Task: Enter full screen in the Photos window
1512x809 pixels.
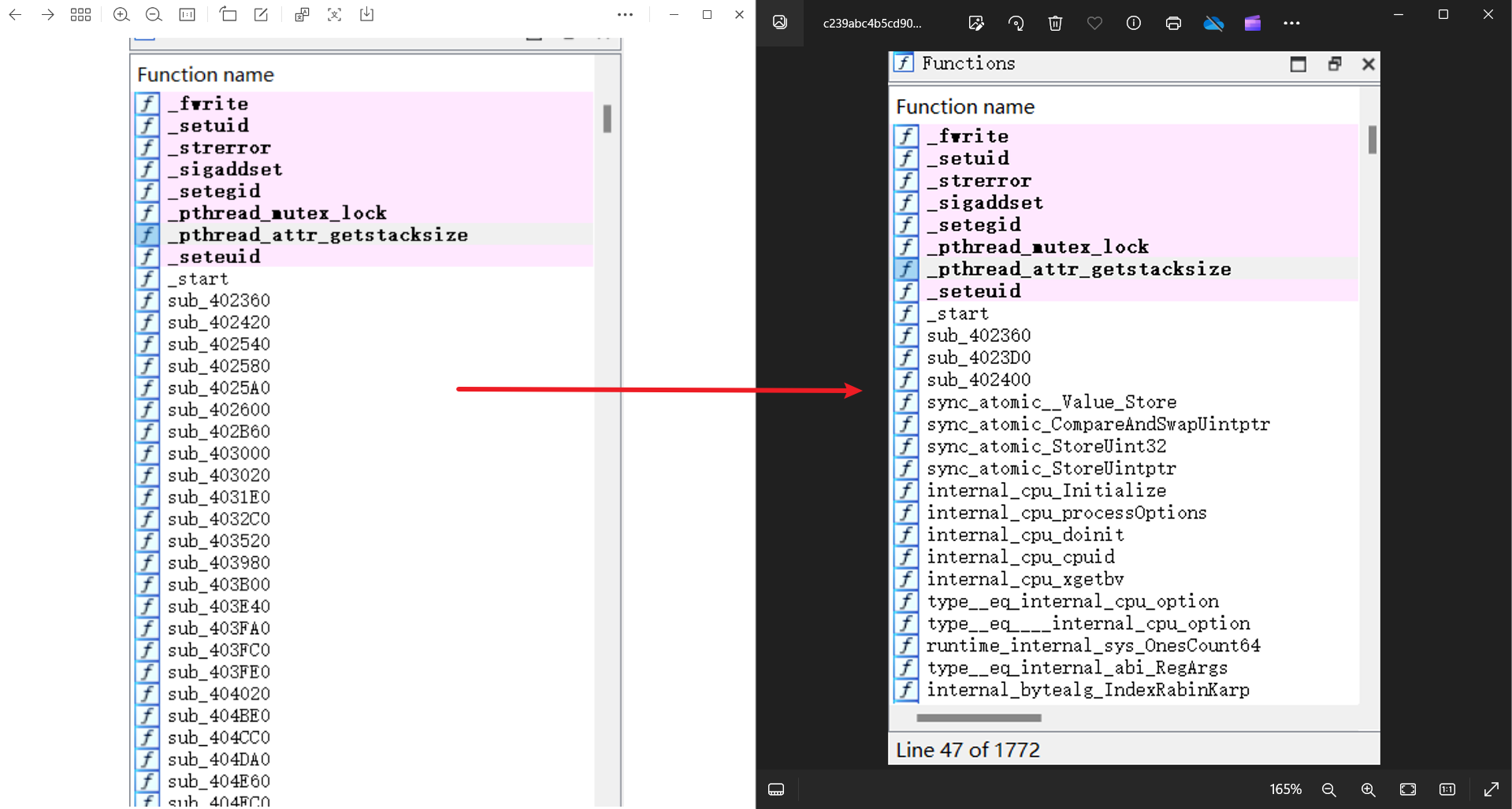Action: (x=1492, y=789)
